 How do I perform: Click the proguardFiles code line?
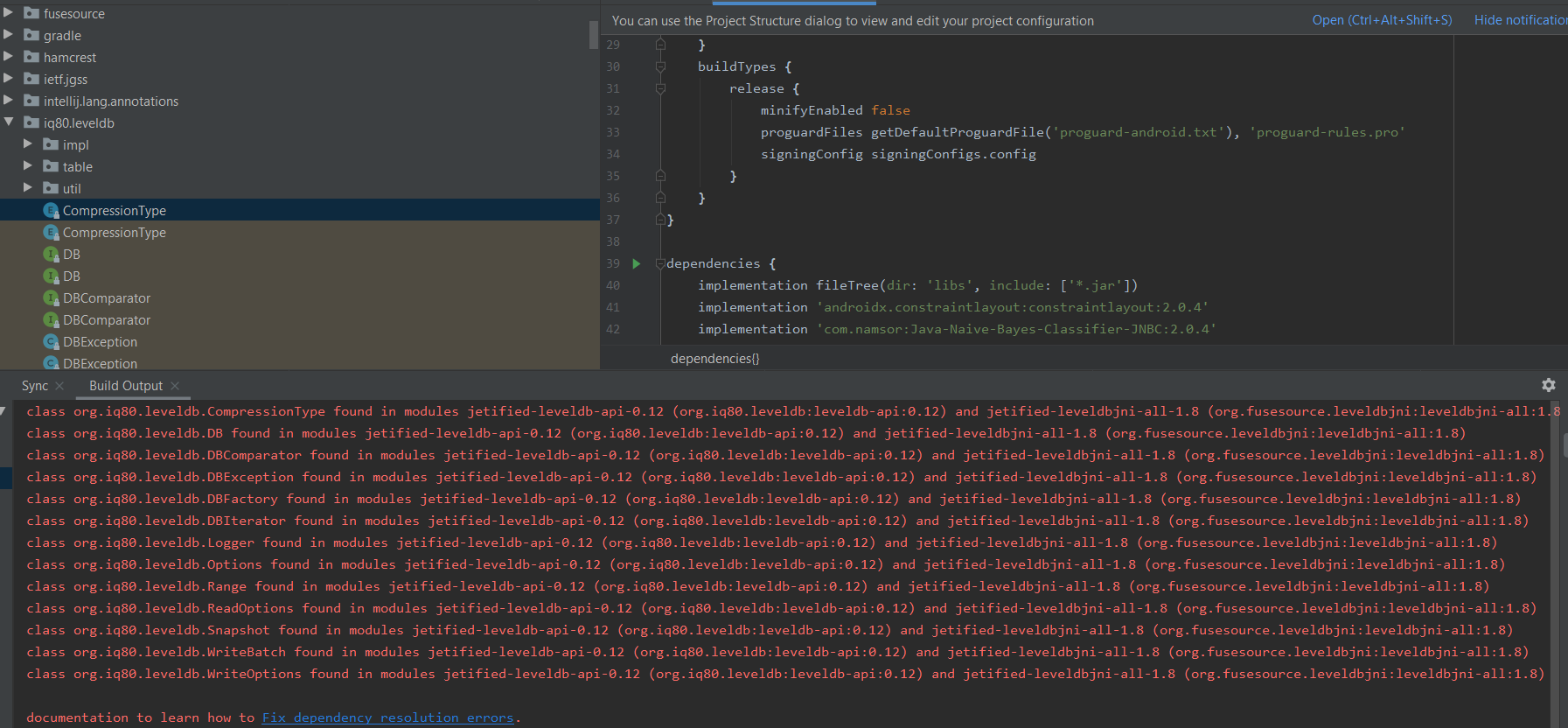click(x=1083, y=132)
